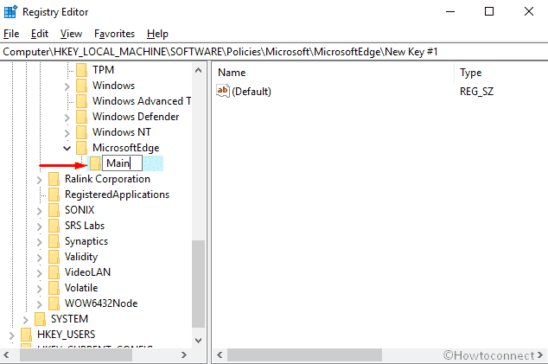
Task: Expand the VideoLAN key
Action: click(39, 273)
